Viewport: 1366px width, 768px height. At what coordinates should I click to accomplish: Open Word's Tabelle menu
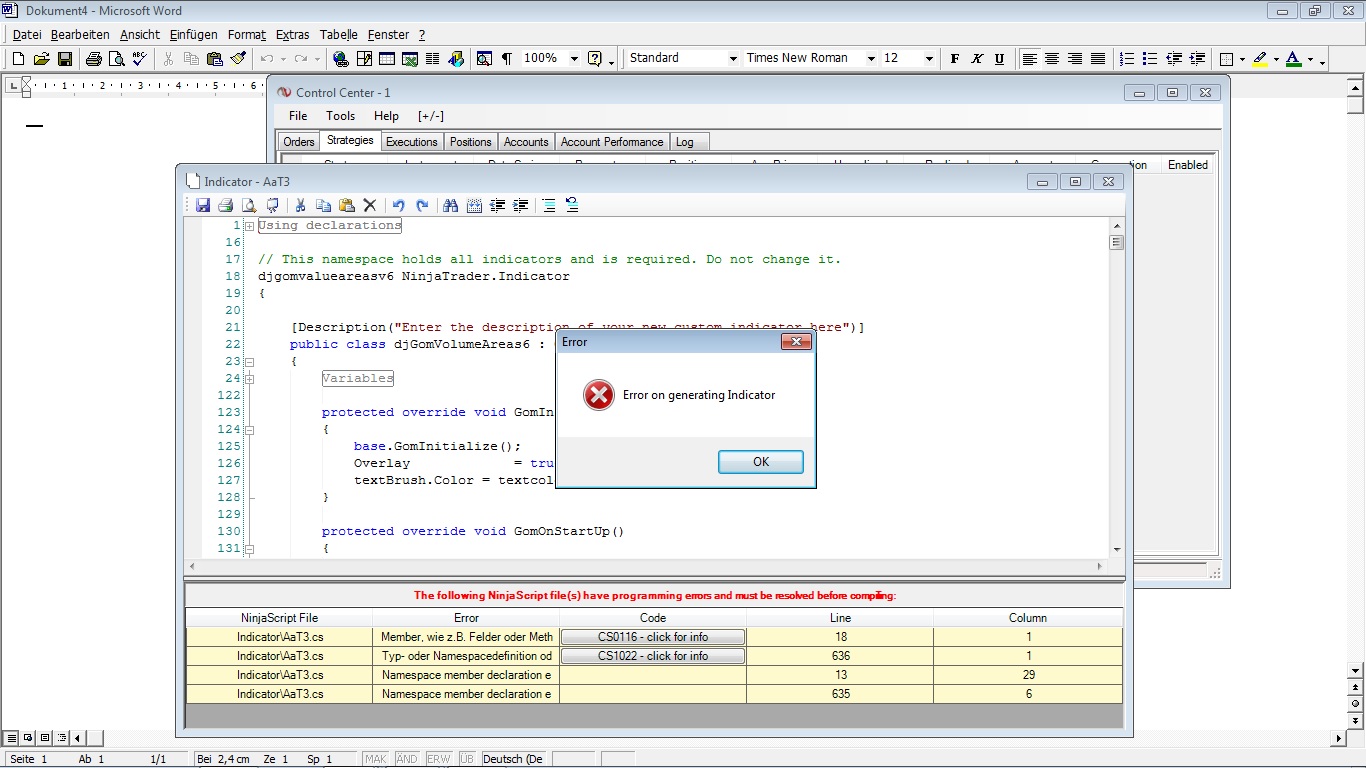click(339, 34)
